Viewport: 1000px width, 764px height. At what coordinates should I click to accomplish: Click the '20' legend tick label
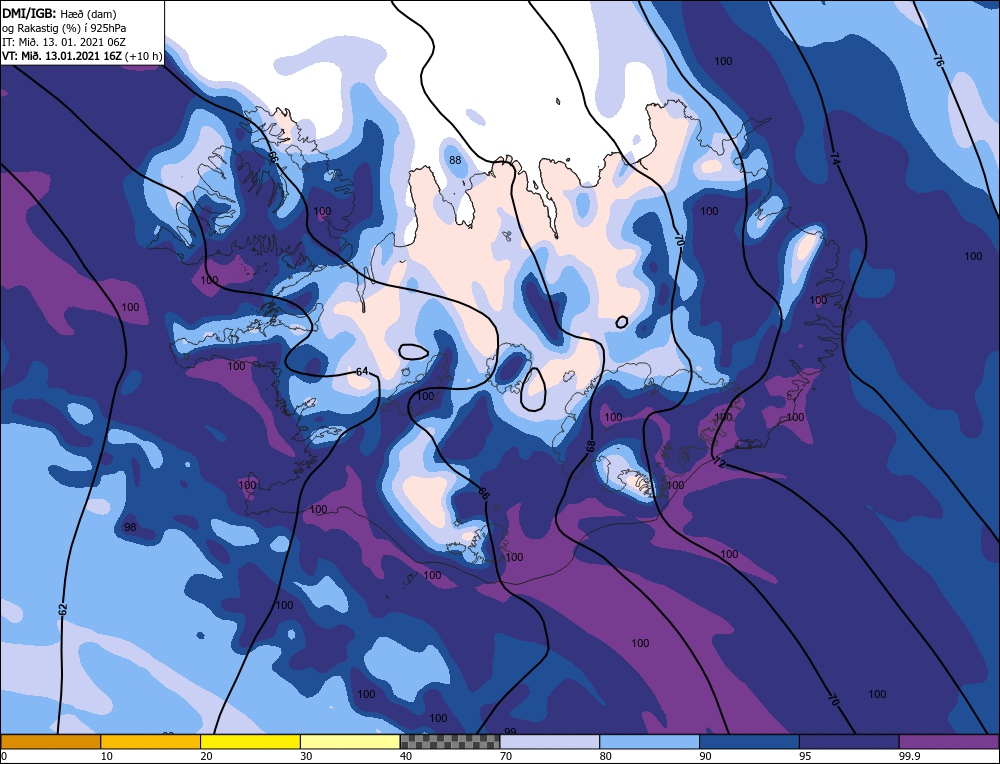(206, 756)
